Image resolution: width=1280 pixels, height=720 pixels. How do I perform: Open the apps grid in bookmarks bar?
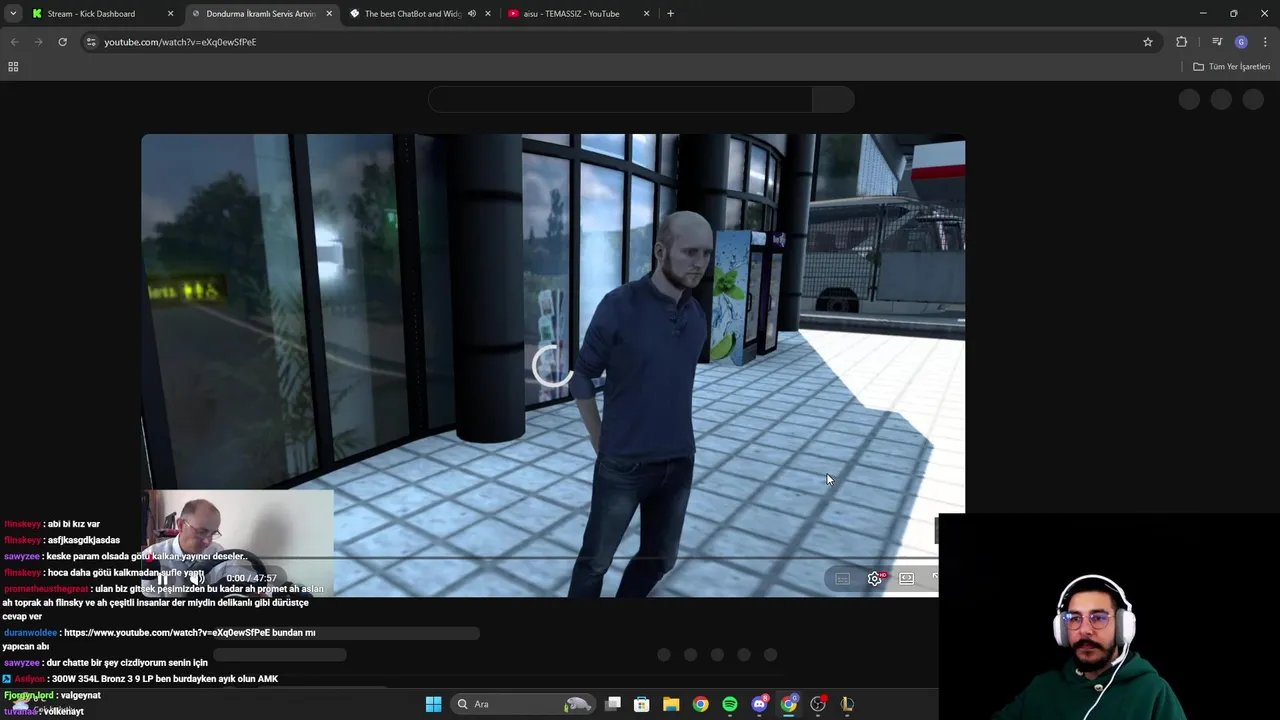click(x=13, y=67)
